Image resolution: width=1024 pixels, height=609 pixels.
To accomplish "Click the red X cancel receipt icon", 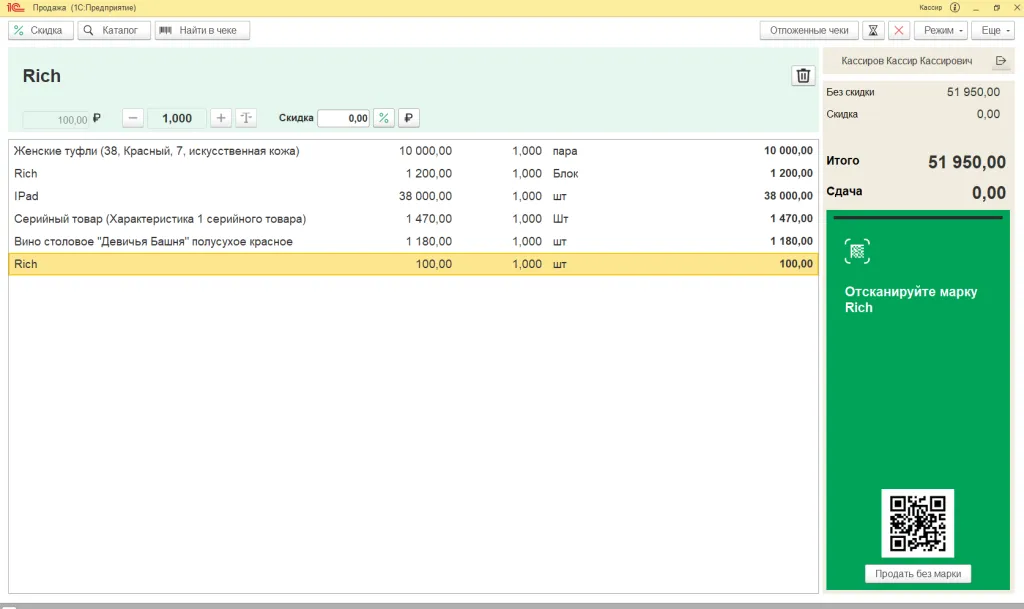I will [x=899, y=31].
